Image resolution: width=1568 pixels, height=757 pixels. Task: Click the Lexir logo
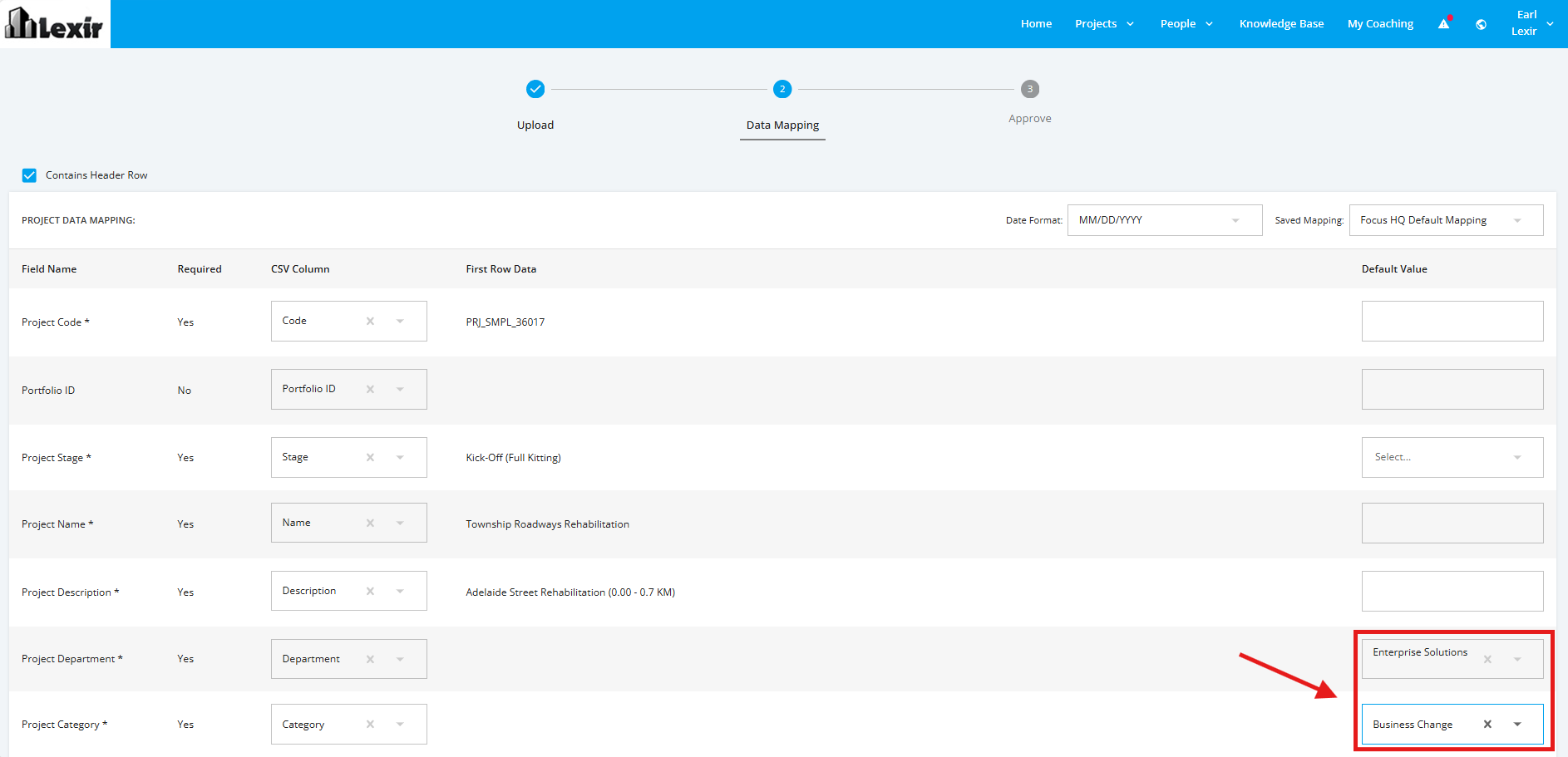tap(55, 24)
